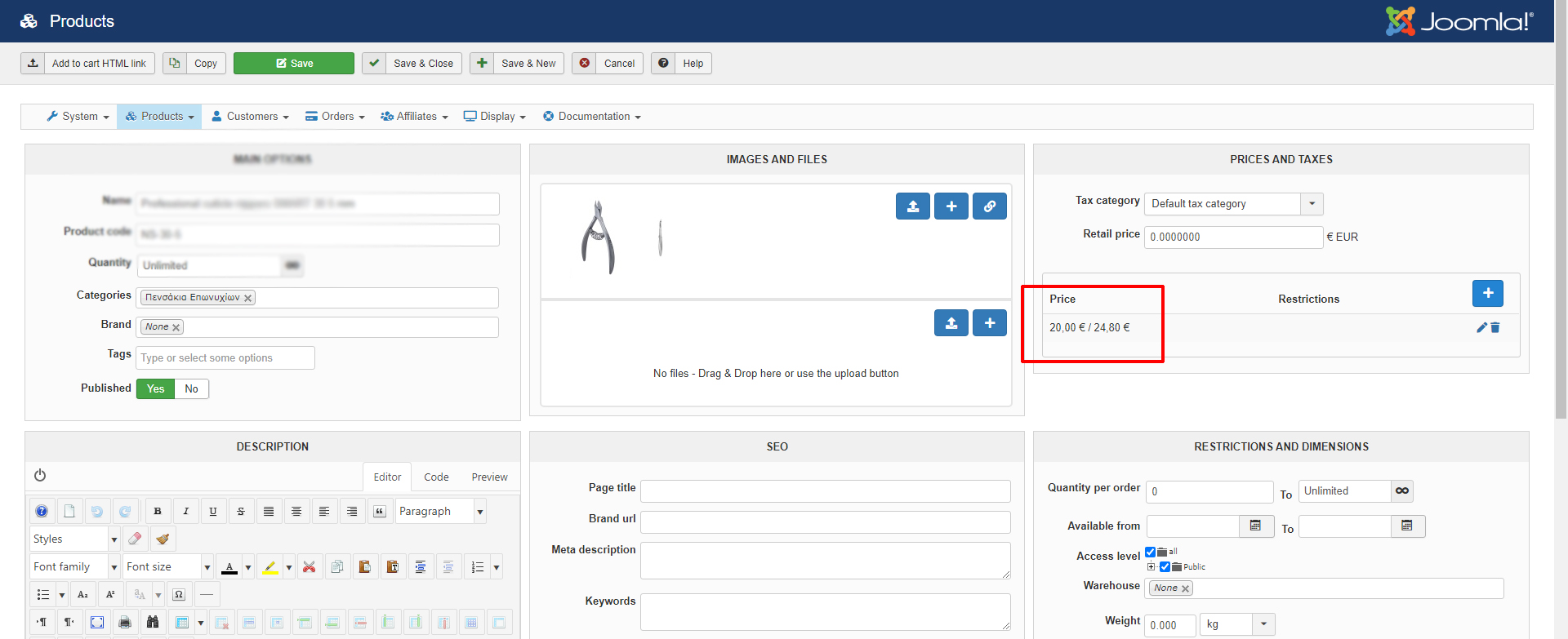Image resolution: width=1568 pixels, height=639 pixels.
Task: Click the eraser remove-format icon
Action: [x=135, y=539]
